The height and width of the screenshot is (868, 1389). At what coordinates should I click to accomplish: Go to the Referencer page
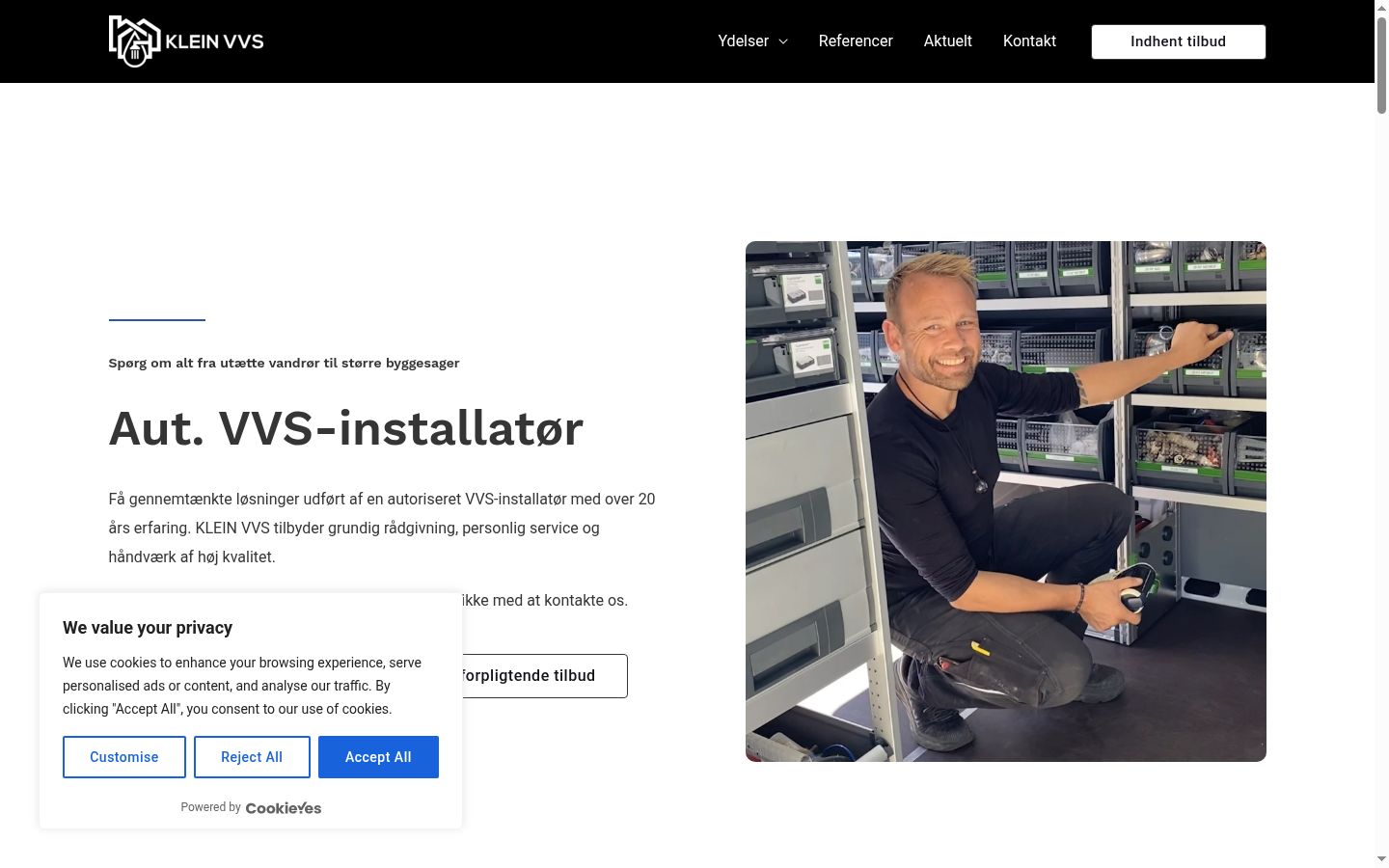pyautogui.click(x=856, y=41)
